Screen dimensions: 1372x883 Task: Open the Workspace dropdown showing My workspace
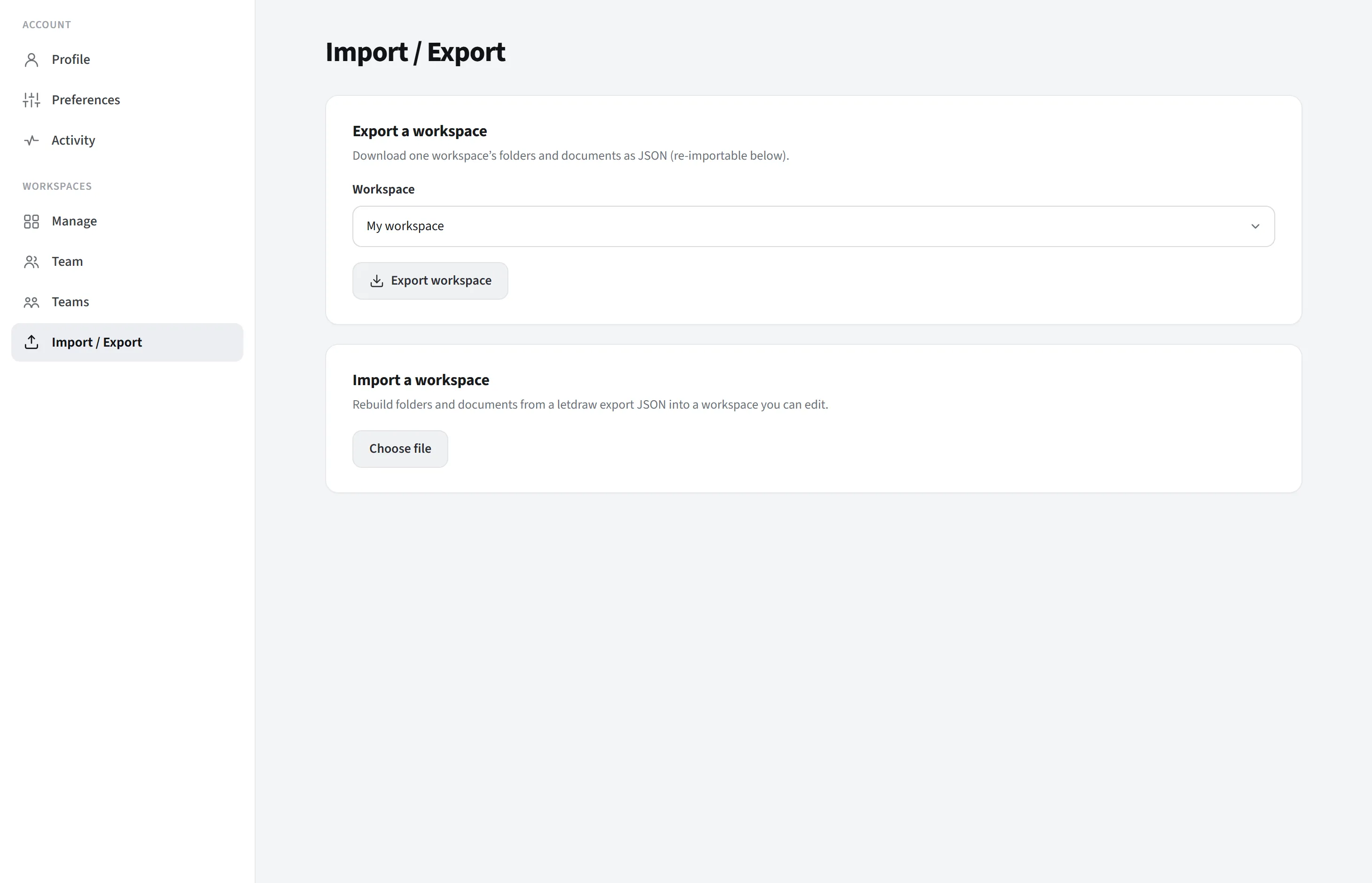(x=813, y=226)
